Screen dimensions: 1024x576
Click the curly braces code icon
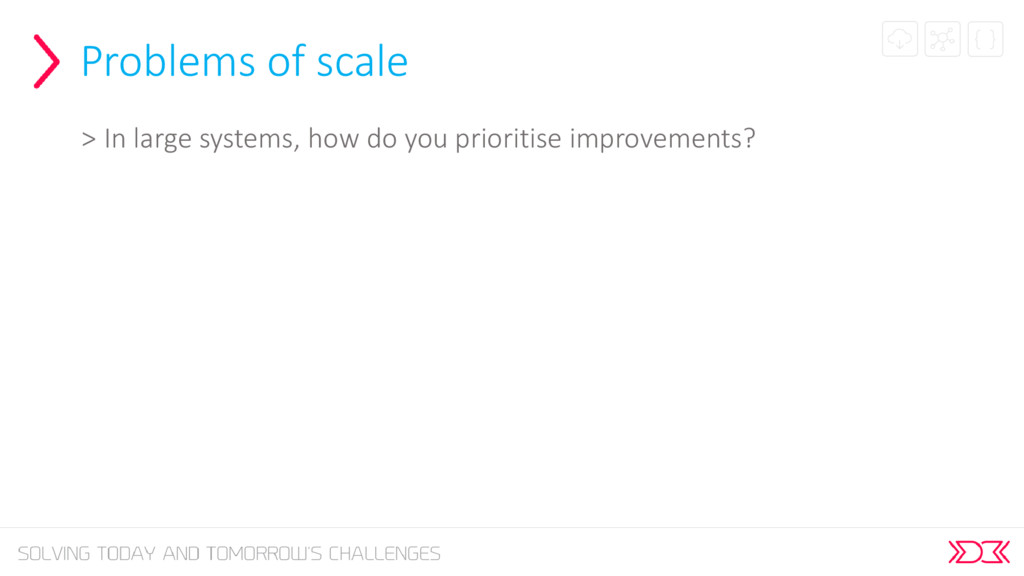[985, 39]
